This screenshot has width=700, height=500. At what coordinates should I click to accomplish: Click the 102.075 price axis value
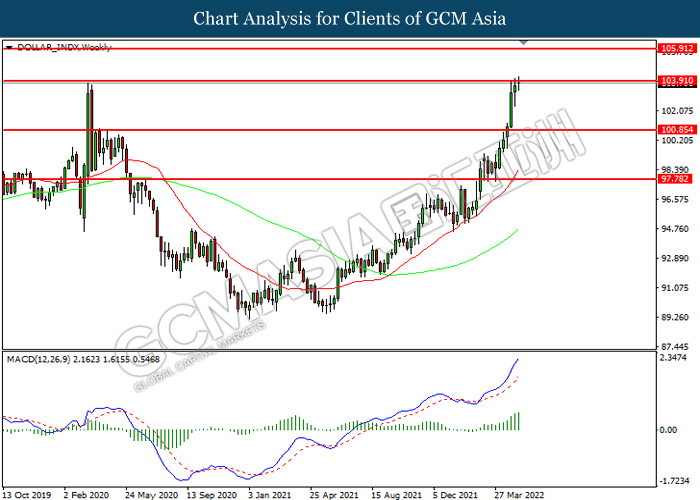(677, 111)
